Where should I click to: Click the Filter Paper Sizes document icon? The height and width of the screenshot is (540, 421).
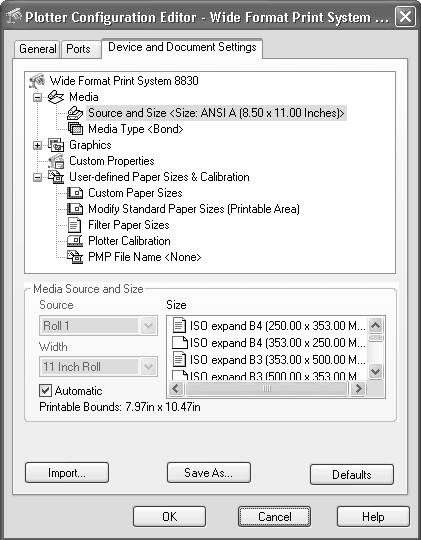75,225
